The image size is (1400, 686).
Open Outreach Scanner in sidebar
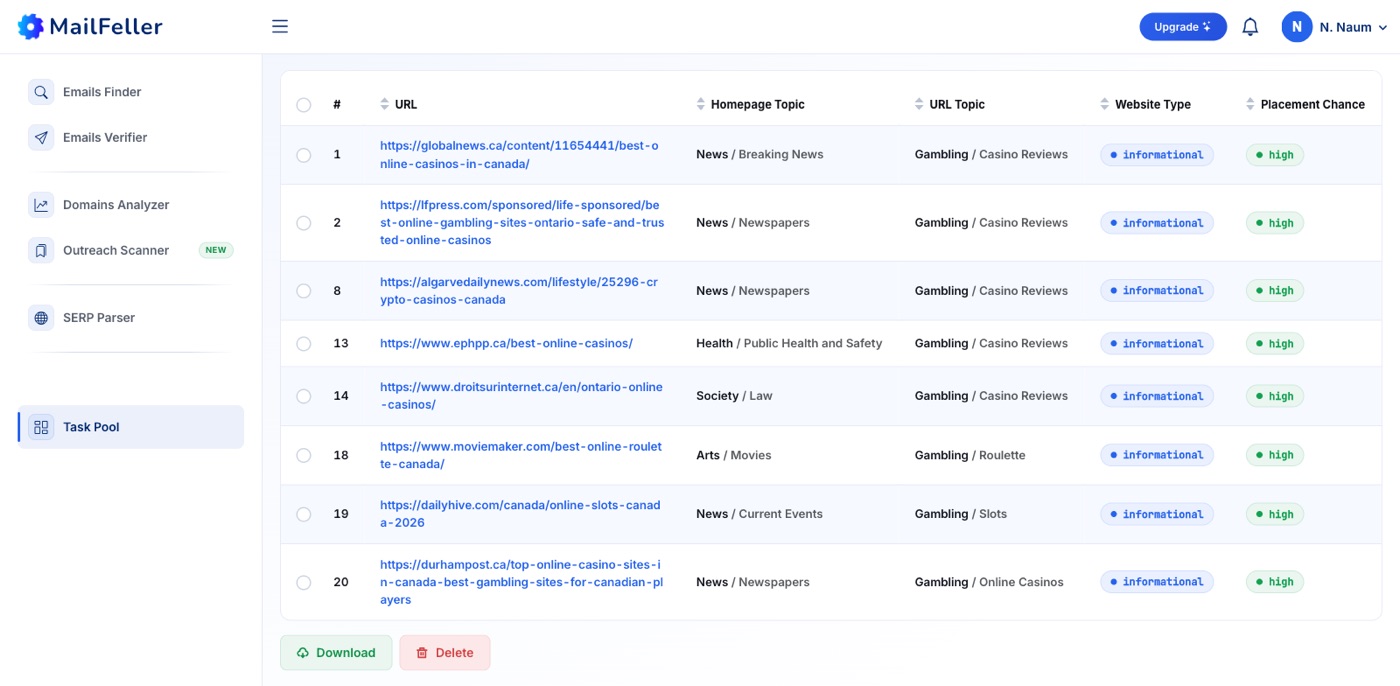point(131,250)
